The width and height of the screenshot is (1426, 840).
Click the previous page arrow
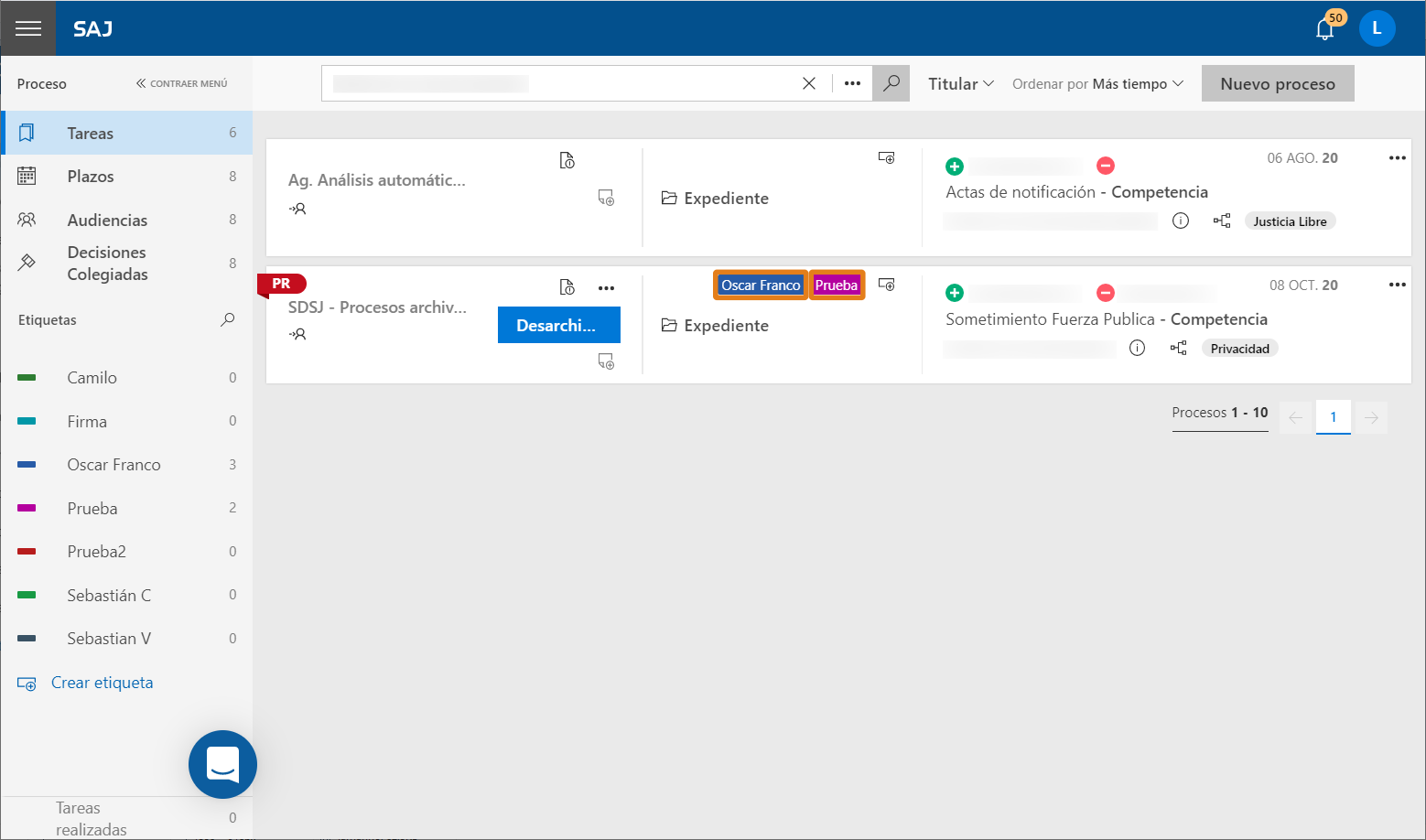click(1295, 417)
